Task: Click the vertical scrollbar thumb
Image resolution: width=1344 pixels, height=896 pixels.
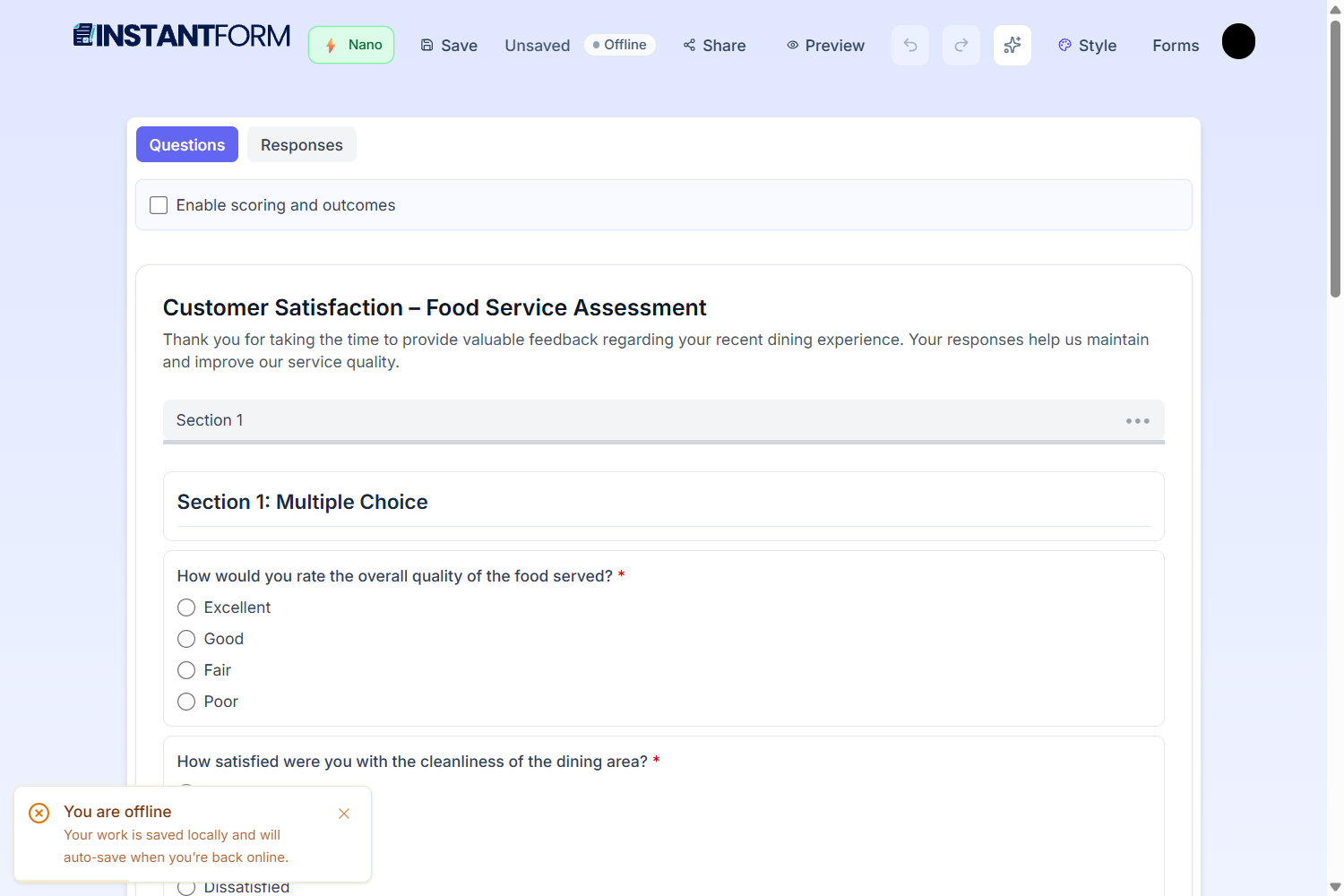Action: [x=1335, y=159]
